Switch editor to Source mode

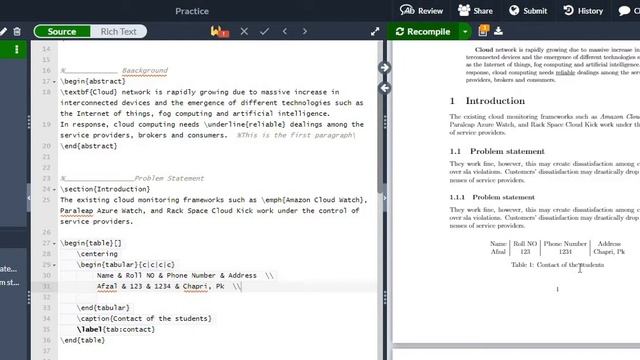tap(62, 31)
